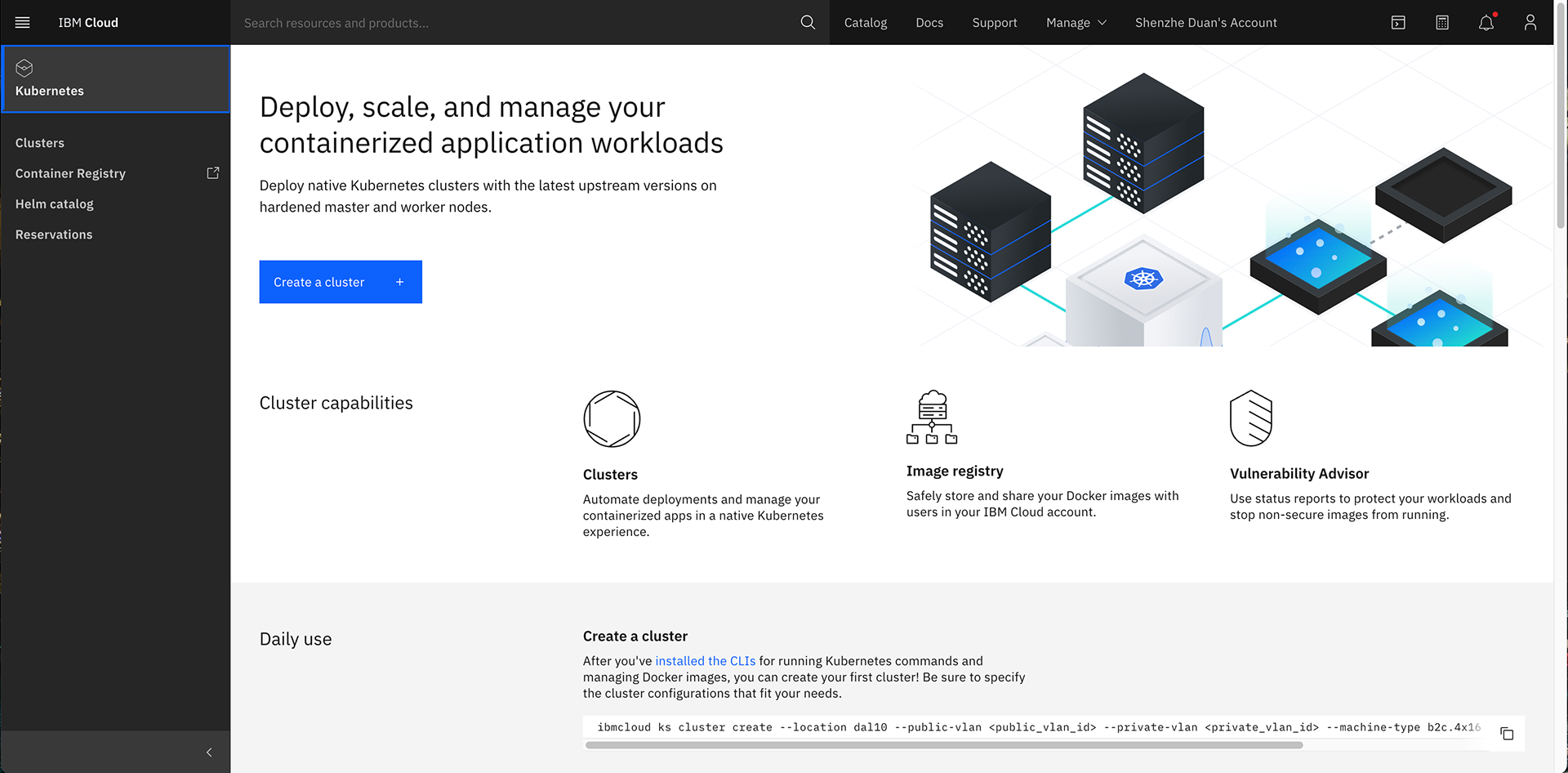Click the plus icon on Create a cluster
Viewport: 1568px width, 773px height.
click(x=400, y=282)
